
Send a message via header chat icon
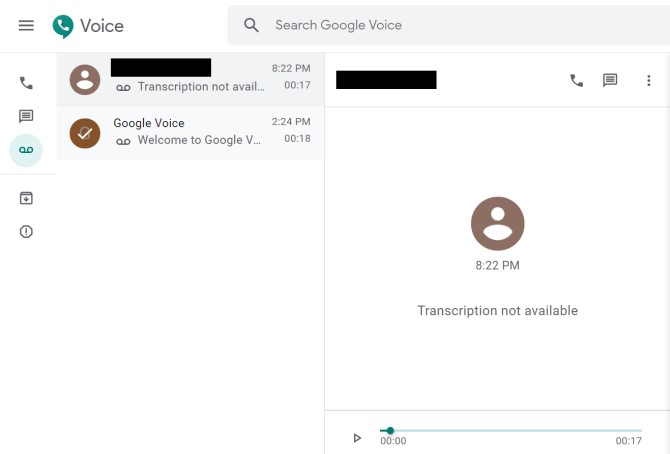tap(610, 81)
